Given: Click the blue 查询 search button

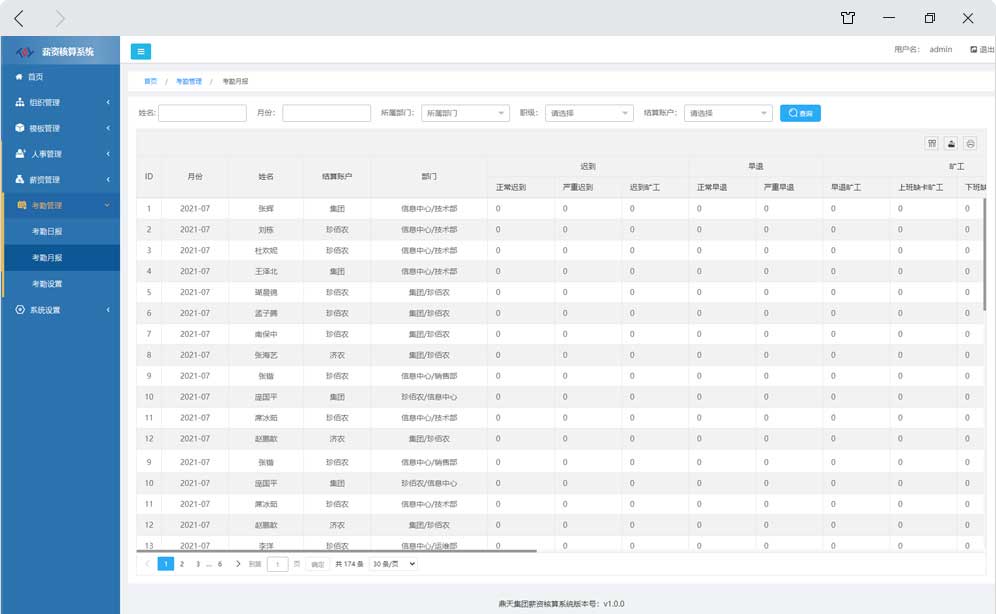Looking at the screenshot, I should coord(800,114).
